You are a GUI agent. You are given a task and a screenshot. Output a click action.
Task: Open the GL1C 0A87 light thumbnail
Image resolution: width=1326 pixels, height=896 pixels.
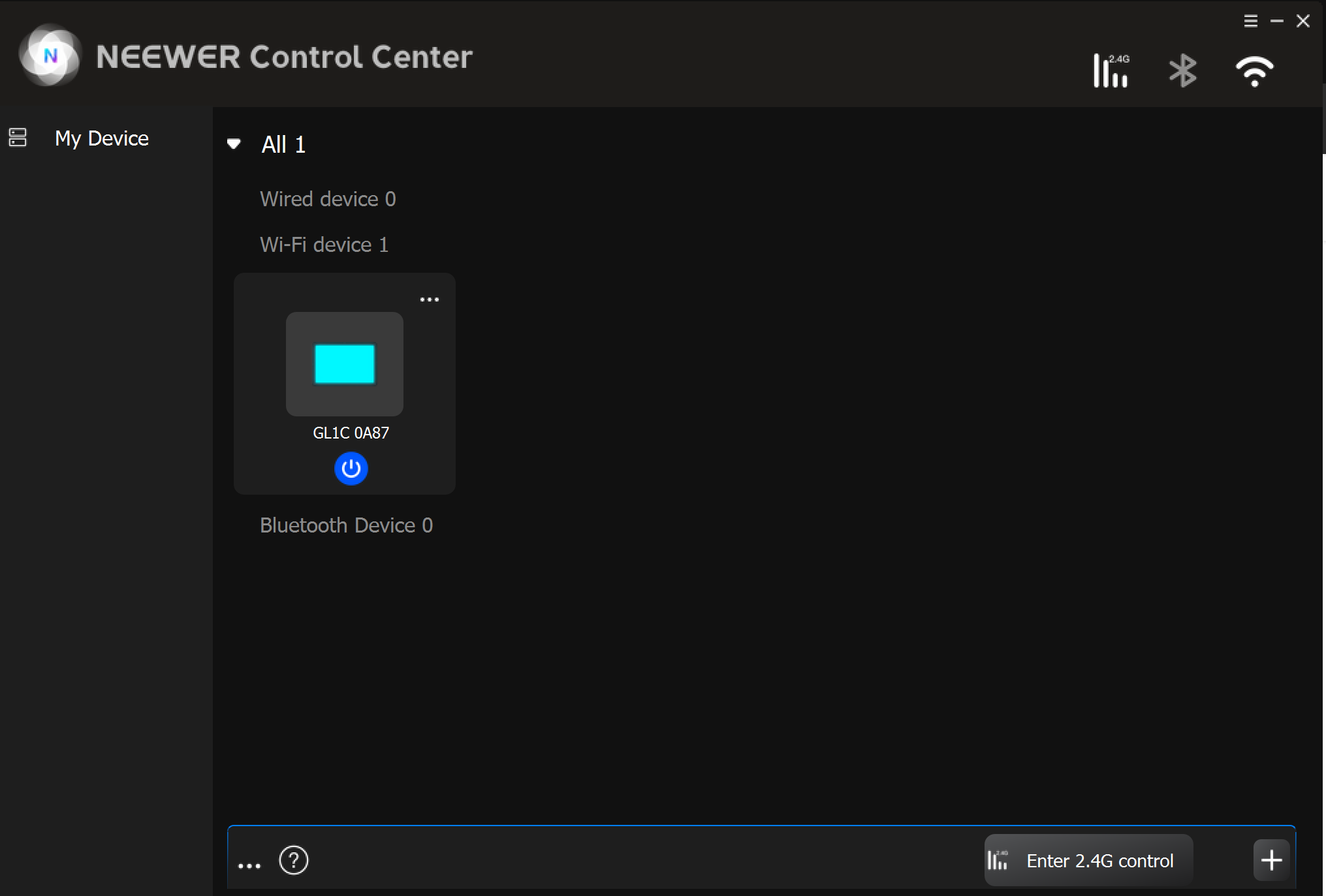(345, 363)
